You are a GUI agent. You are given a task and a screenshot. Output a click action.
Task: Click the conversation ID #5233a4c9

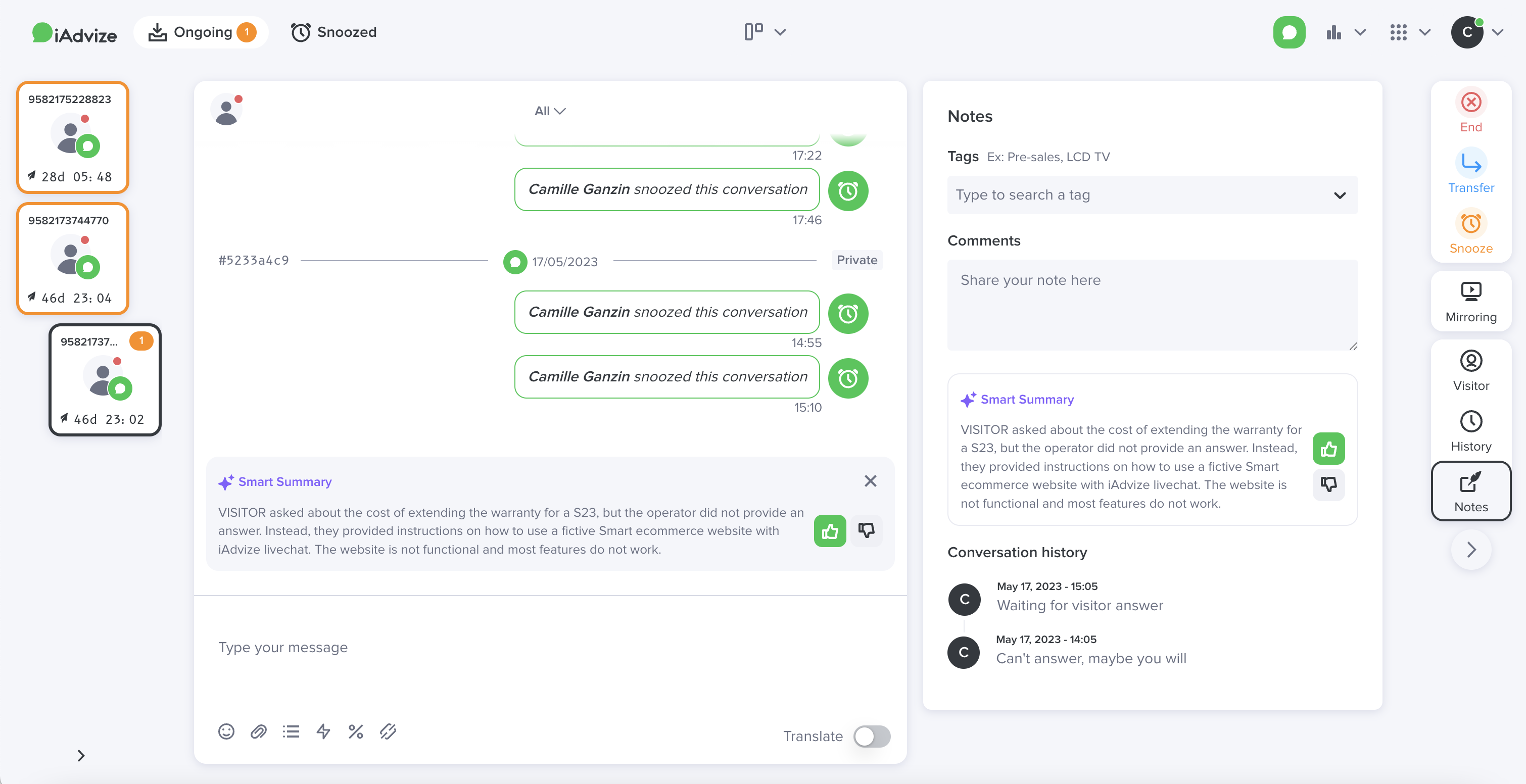[x=254, y=261]
